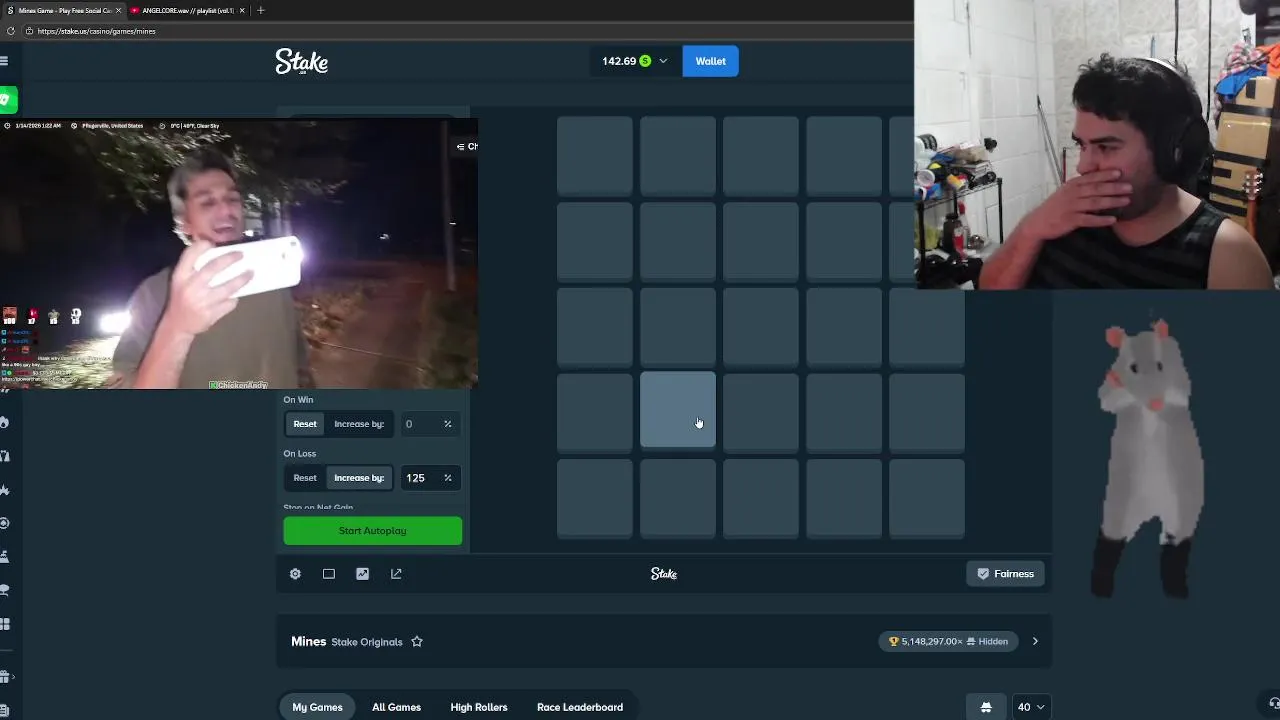This screenshot has height=720, width=1280.
Task: Reveal first tile in top grid row
Action: tap(595, 155)
